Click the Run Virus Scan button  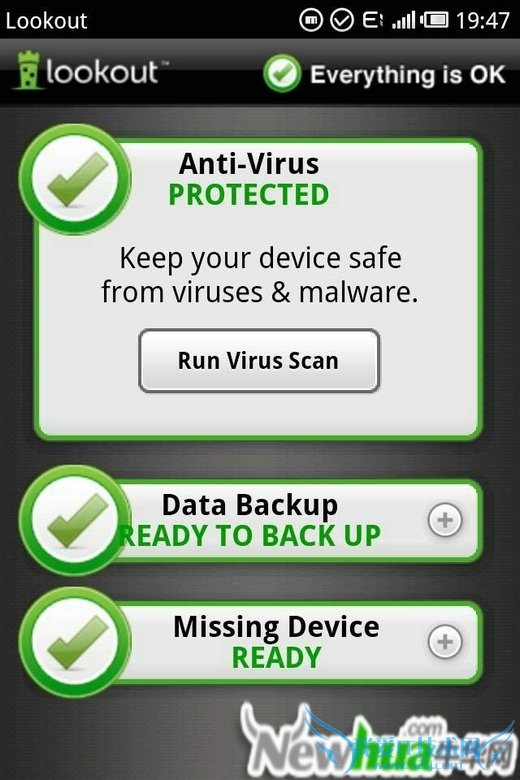click(x=259, y=361)
